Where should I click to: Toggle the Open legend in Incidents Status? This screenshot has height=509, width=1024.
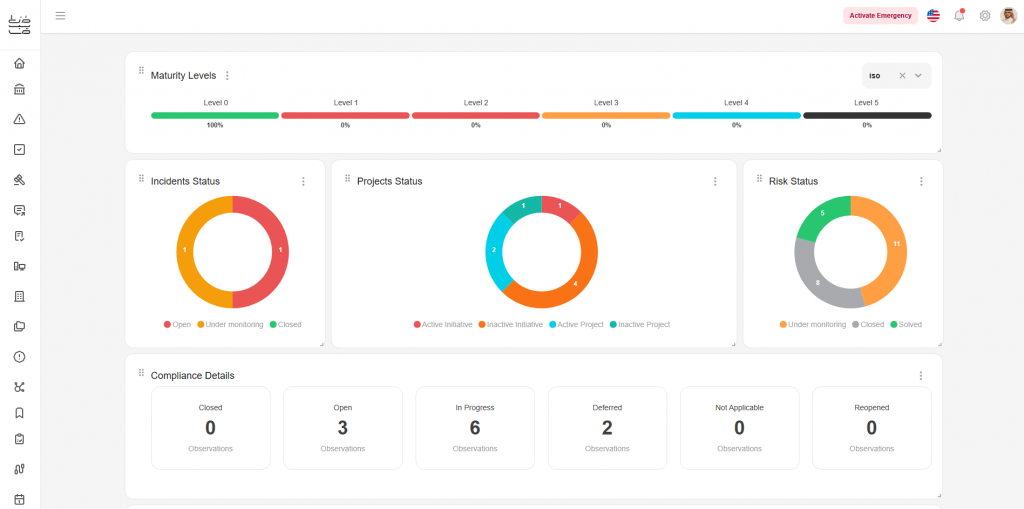[x=177, y=325]
